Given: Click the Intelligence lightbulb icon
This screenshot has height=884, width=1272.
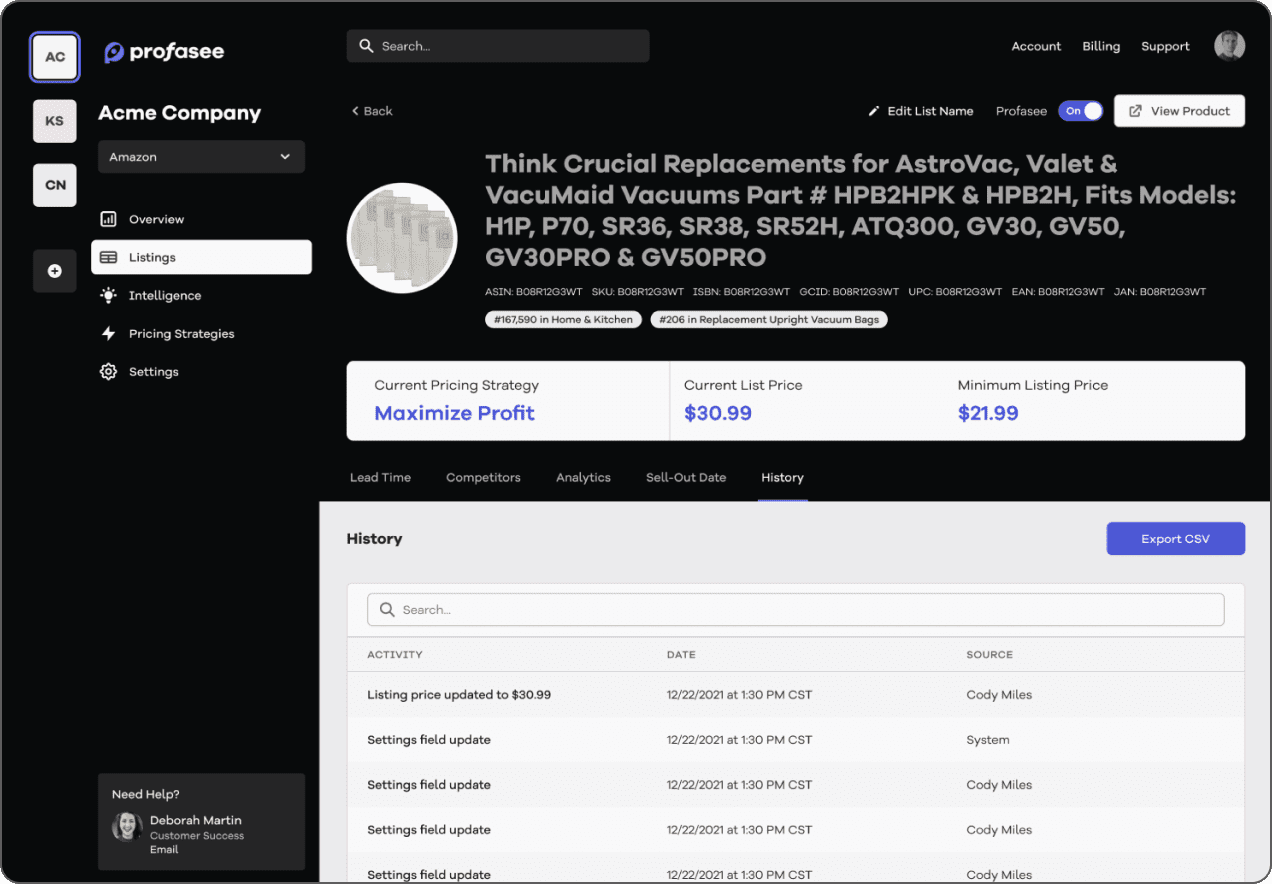Looking at the screenshot, I should [x=108, y=295].
